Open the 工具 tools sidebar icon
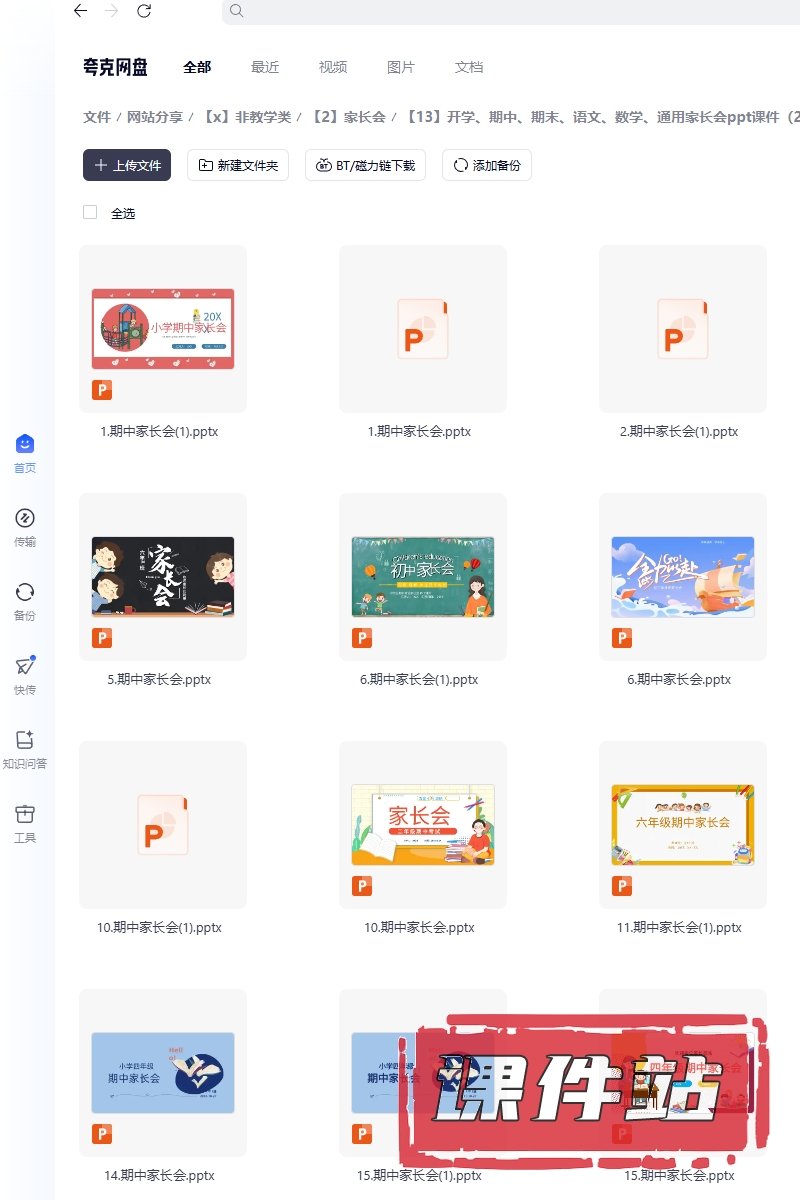The image size is (800, 1200). 25,815
